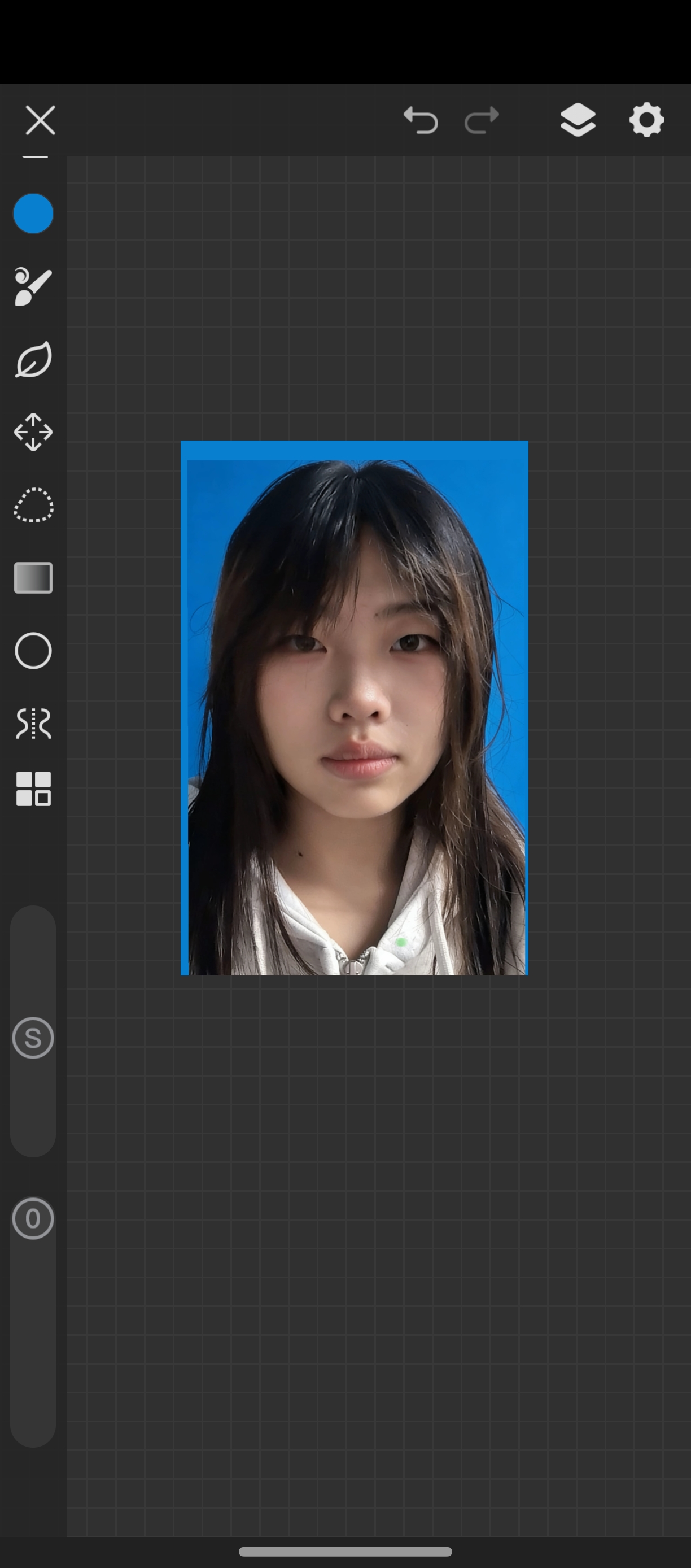Screen dimensions: 691x1568
Task: Activate the Transform move tool
Action: point(33,432)
